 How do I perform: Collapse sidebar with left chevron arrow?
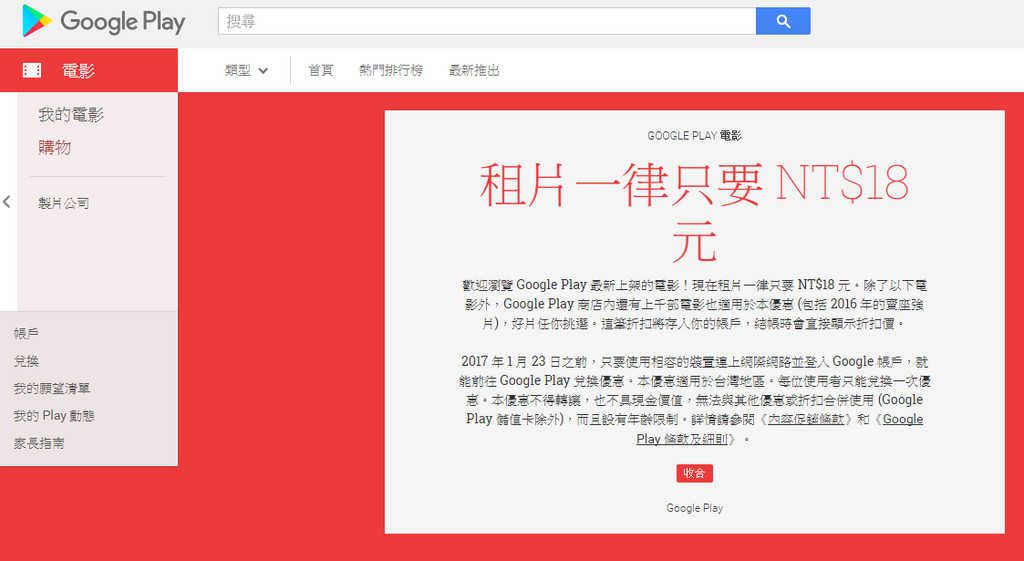pyautogui.click(x=7, y=202)
